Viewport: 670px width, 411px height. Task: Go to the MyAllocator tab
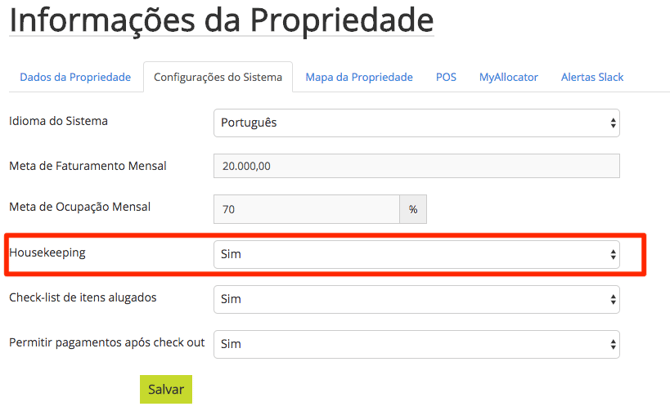click(x=508, y=77)
